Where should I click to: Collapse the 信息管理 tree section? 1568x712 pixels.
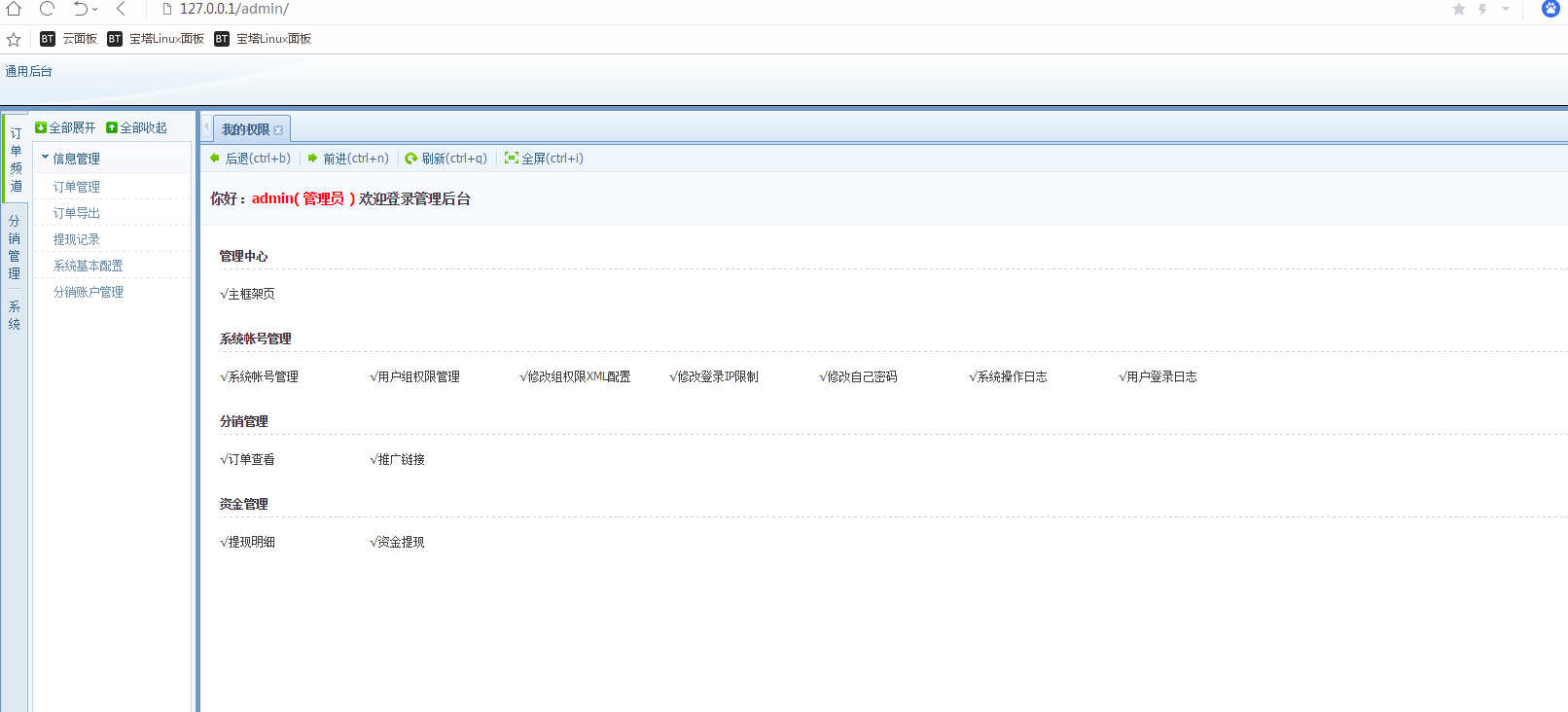coord(45,158)
